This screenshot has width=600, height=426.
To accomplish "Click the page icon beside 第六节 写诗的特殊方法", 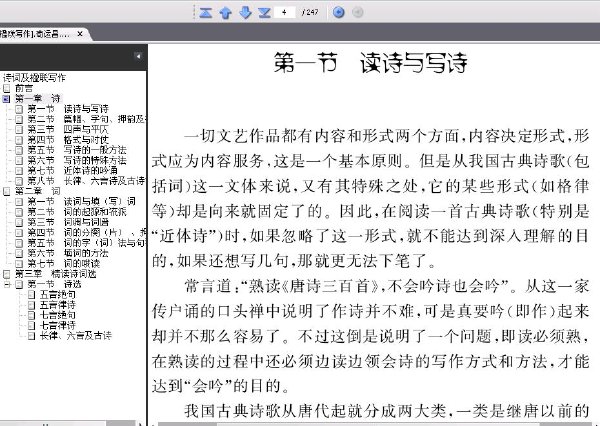I will (19, 160).
